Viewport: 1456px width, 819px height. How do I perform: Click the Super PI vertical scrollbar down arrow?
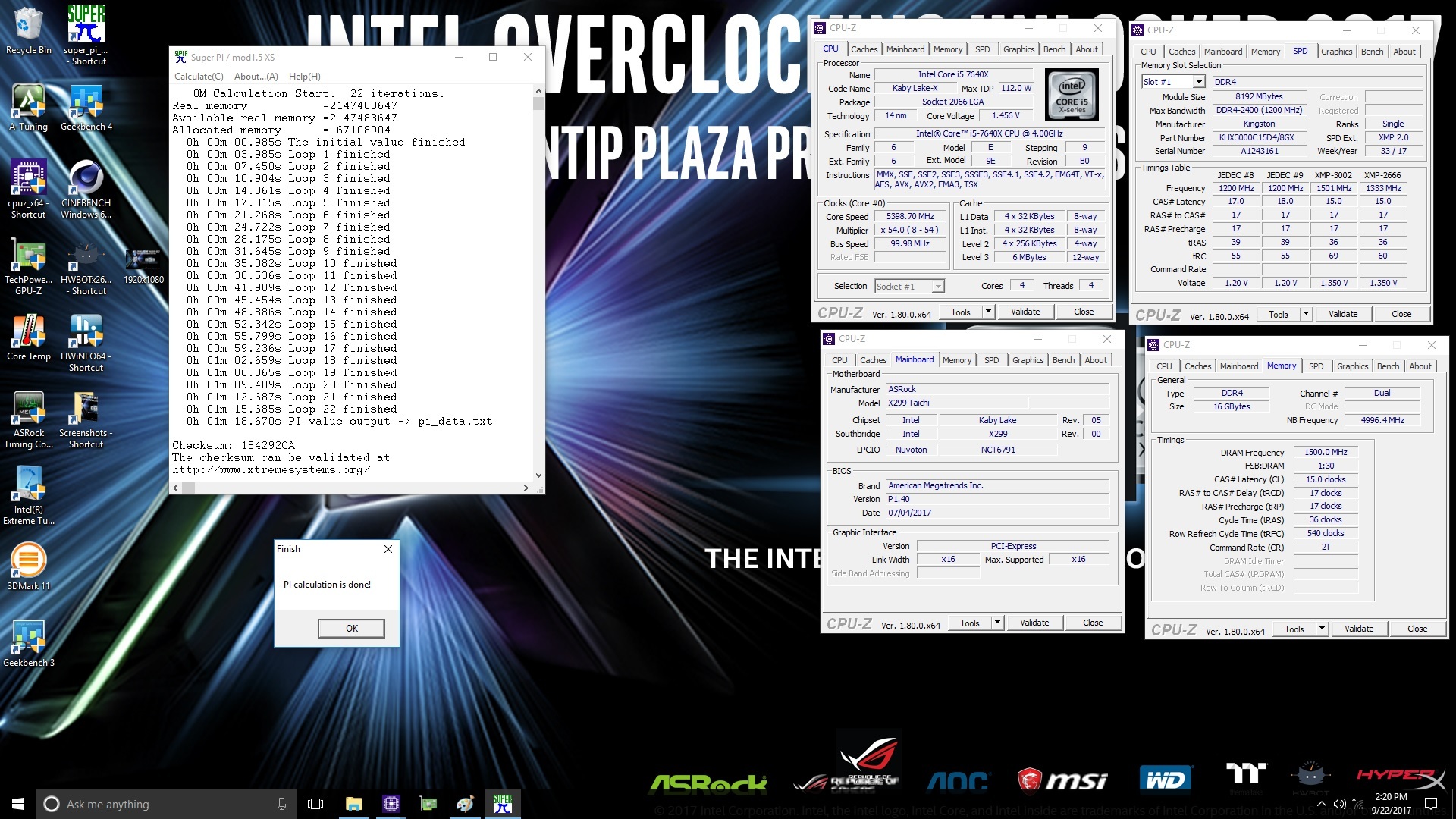[x=538, y=475]
